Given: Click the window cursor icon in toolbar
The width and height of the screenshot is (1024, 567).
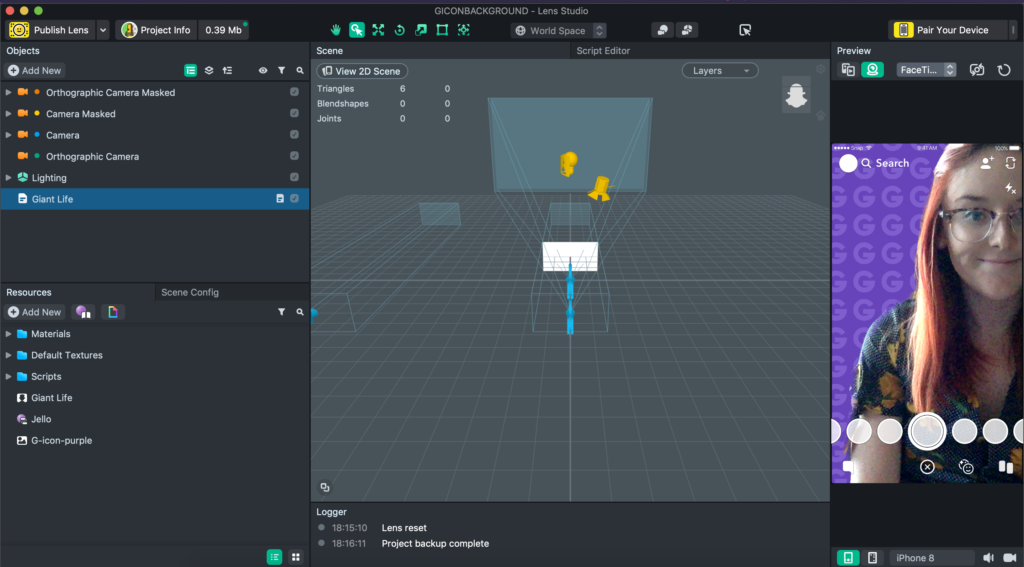Looking at the screenshot, I should (x=745, y=30).
